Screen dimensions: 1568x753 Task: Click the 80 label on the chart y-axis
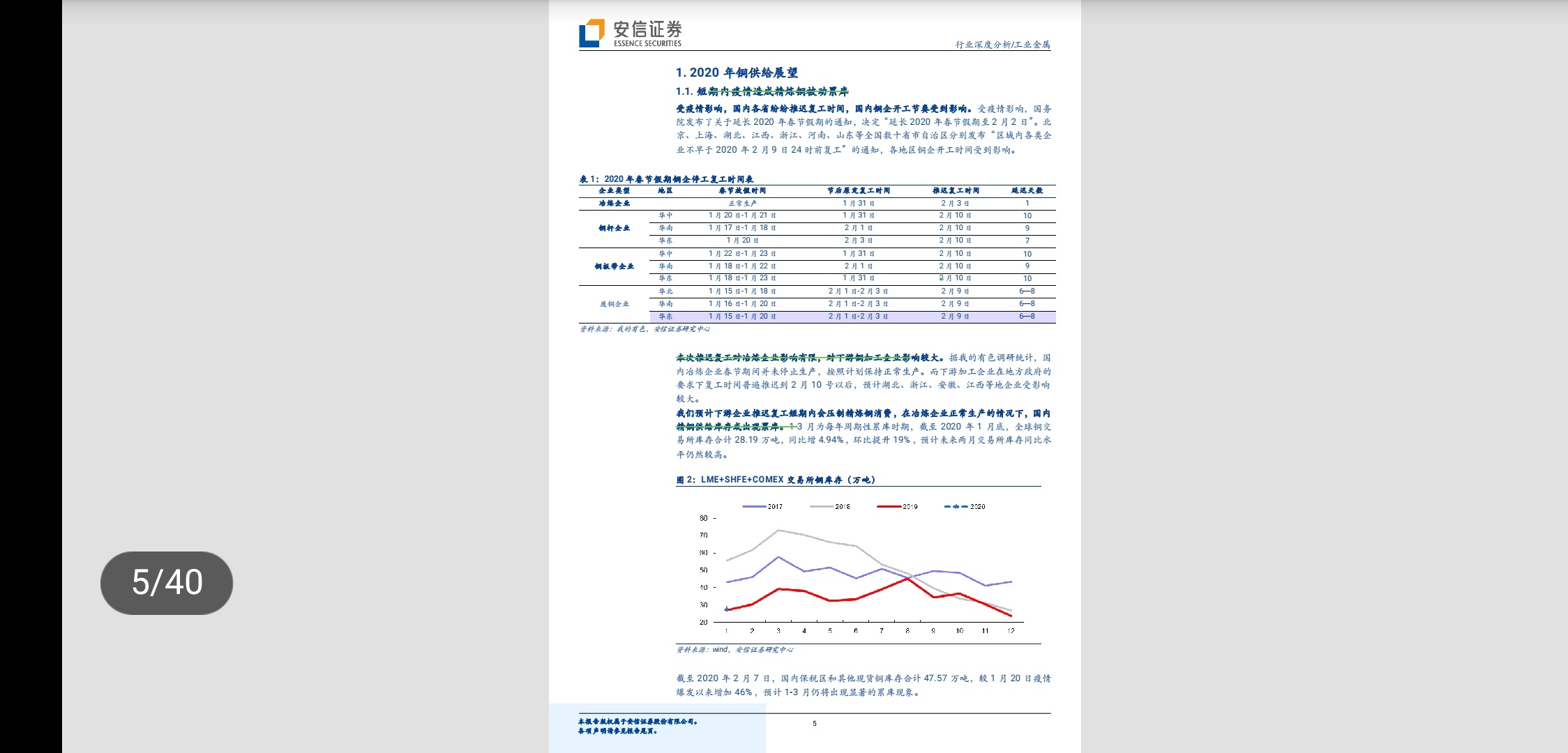[703, 518]
